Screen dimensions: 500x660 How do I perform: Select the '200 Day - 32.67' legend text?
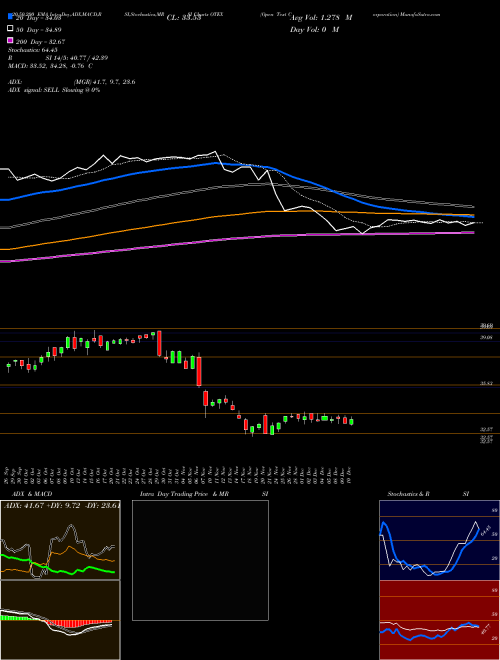coord(40,42)
